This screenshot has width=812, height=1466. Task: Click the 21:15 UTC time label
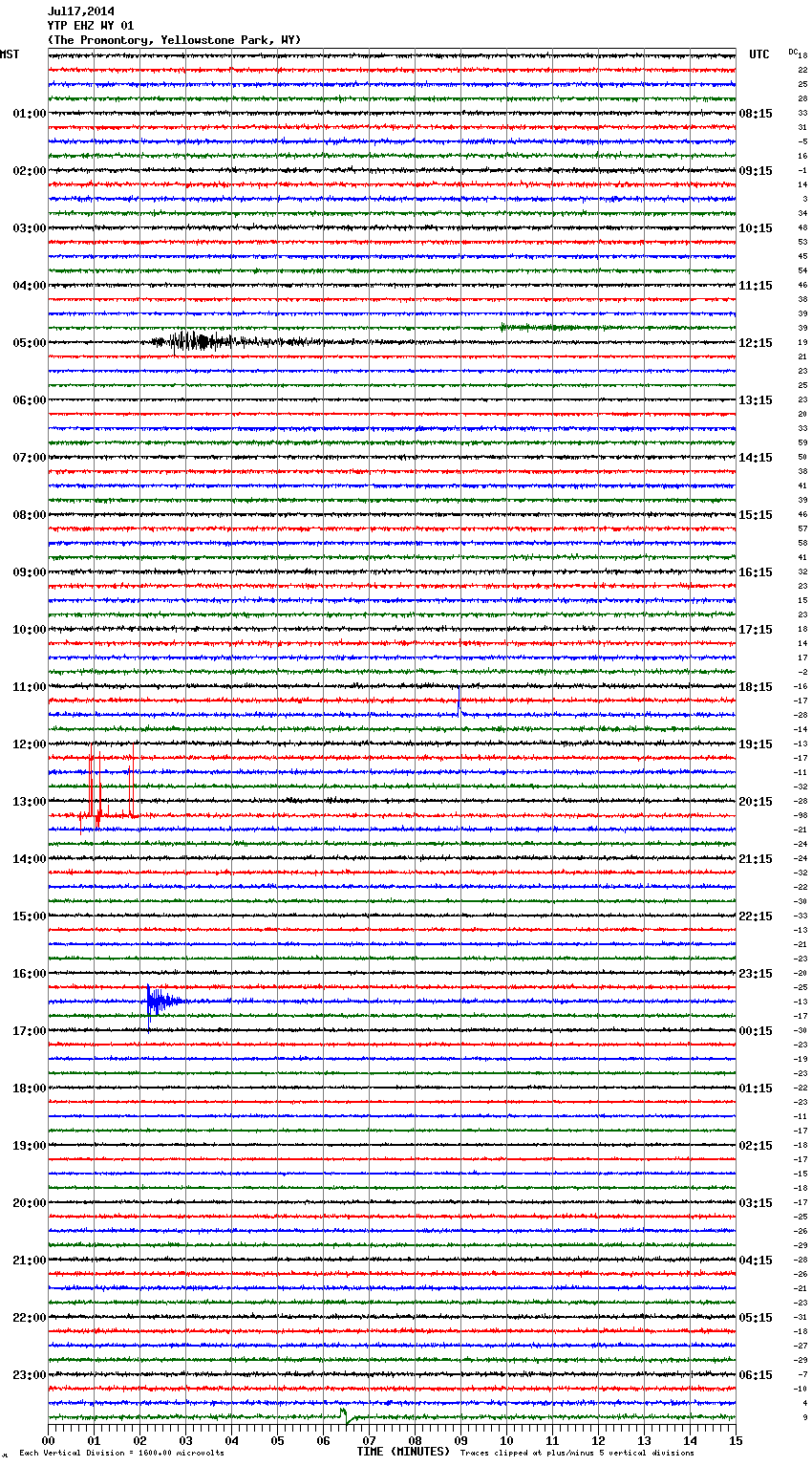(756, 859)
